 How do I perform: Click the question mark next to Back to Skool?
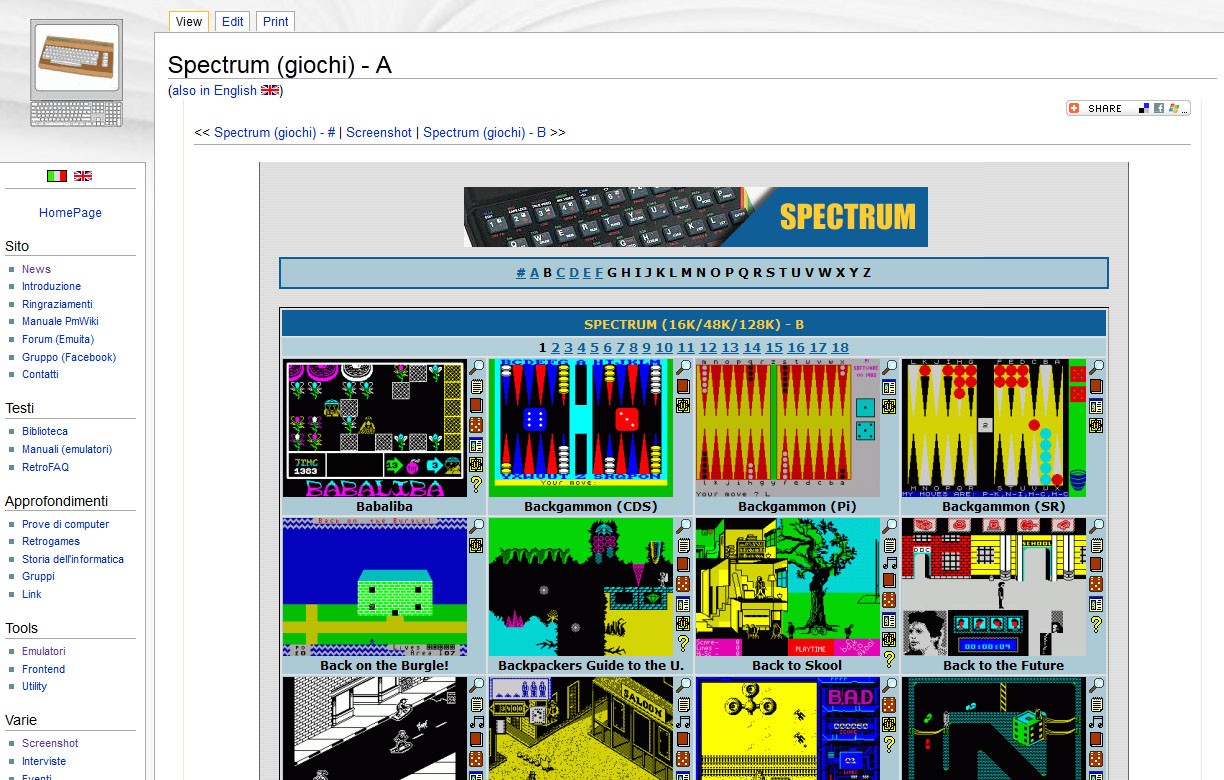pyautogui.click(x=889, y=659)
